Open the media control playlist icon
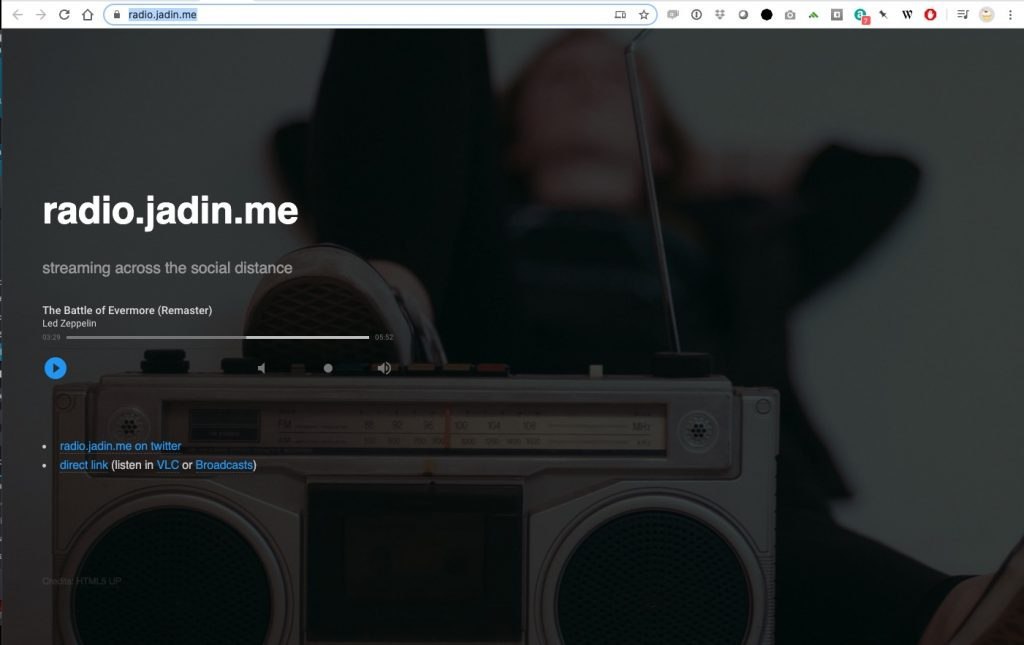The image size is (1024, 645). (x=963, y=14)
